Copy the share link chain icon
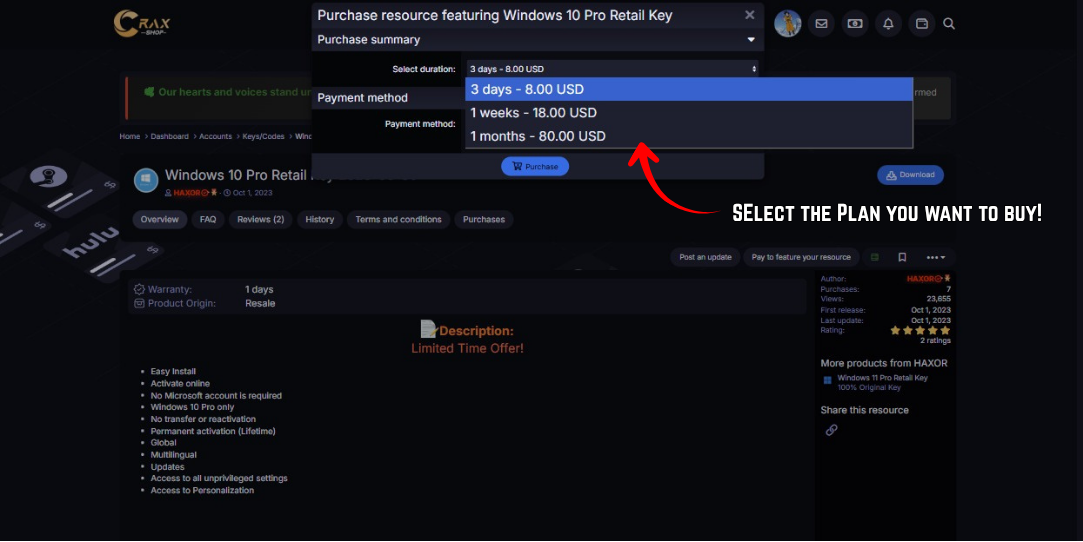This screenshot has height=542, width=1083. pyautogui.click(x=831, y=430)
